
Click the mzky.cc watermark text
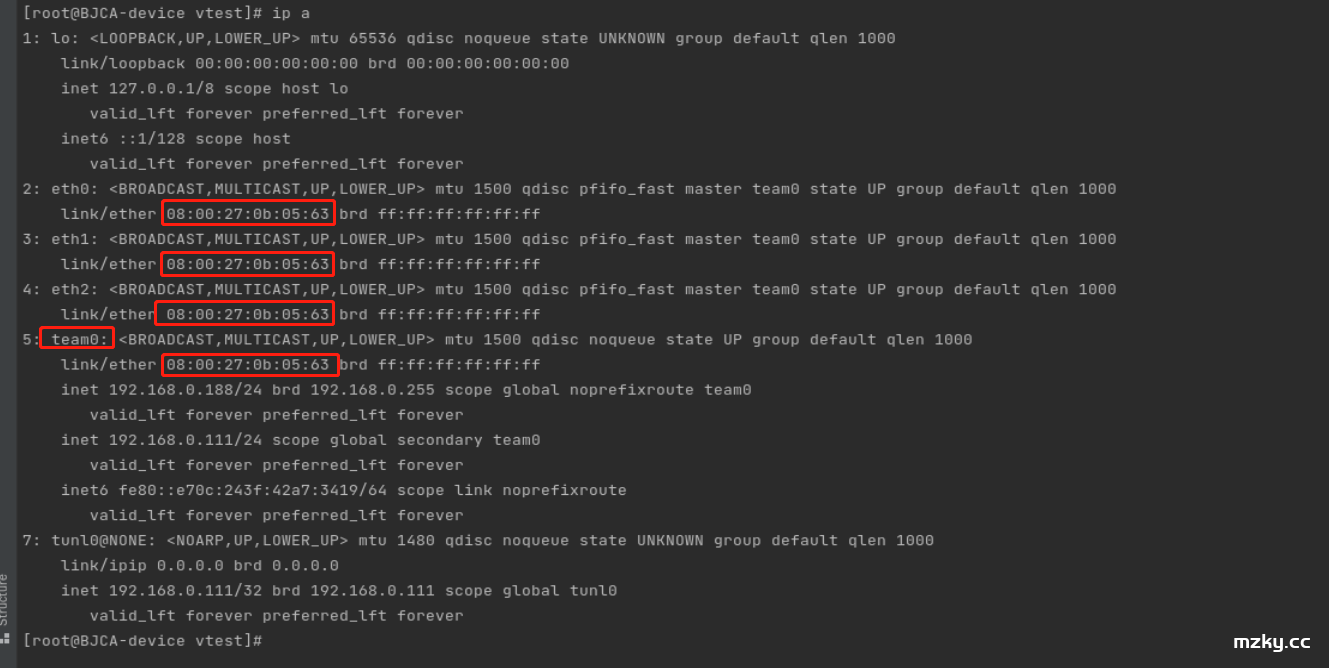tap(1272, 641)
